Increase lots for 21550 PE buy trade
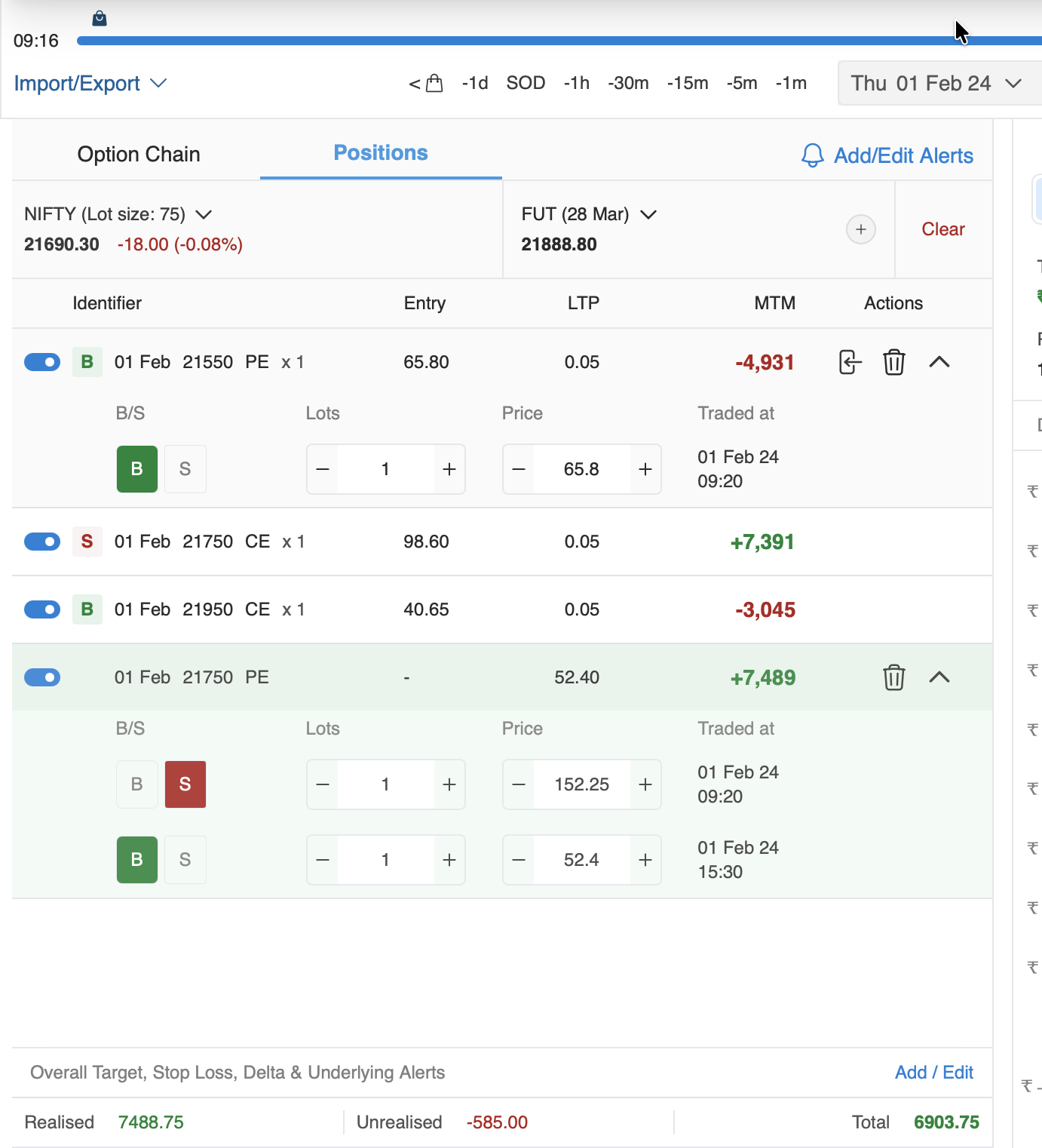 click(x=449, y=469)
